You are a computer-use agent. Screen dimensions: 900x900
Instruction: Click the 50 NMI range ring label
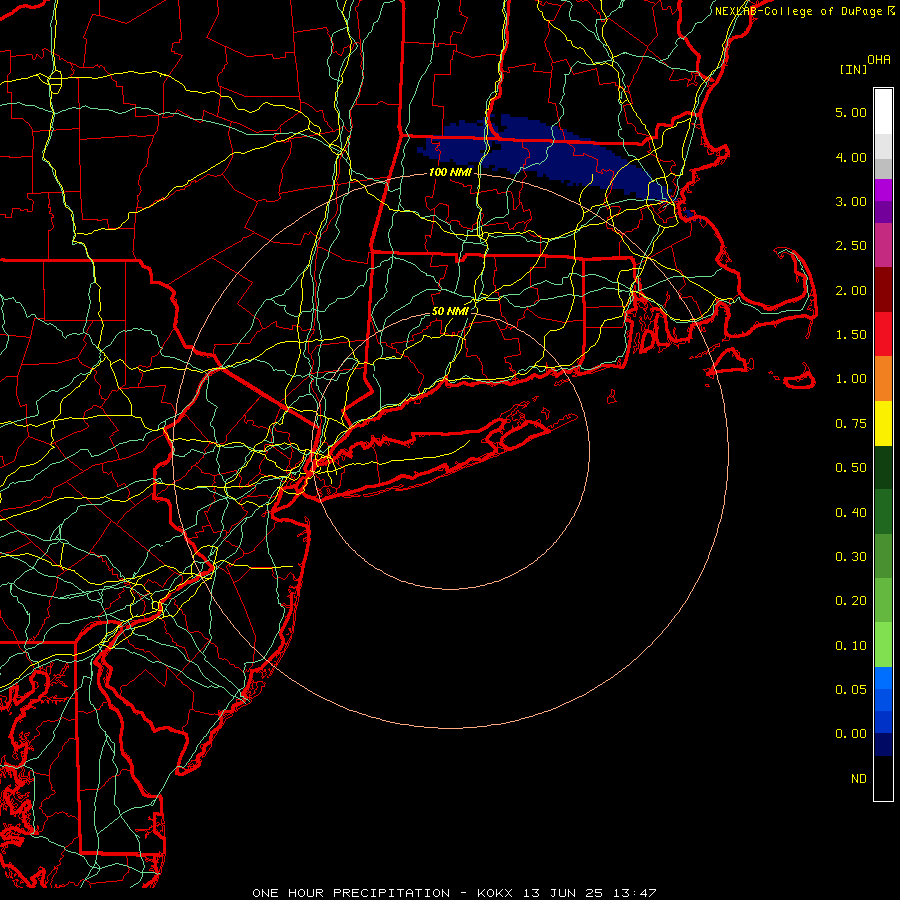pos(450,311)
